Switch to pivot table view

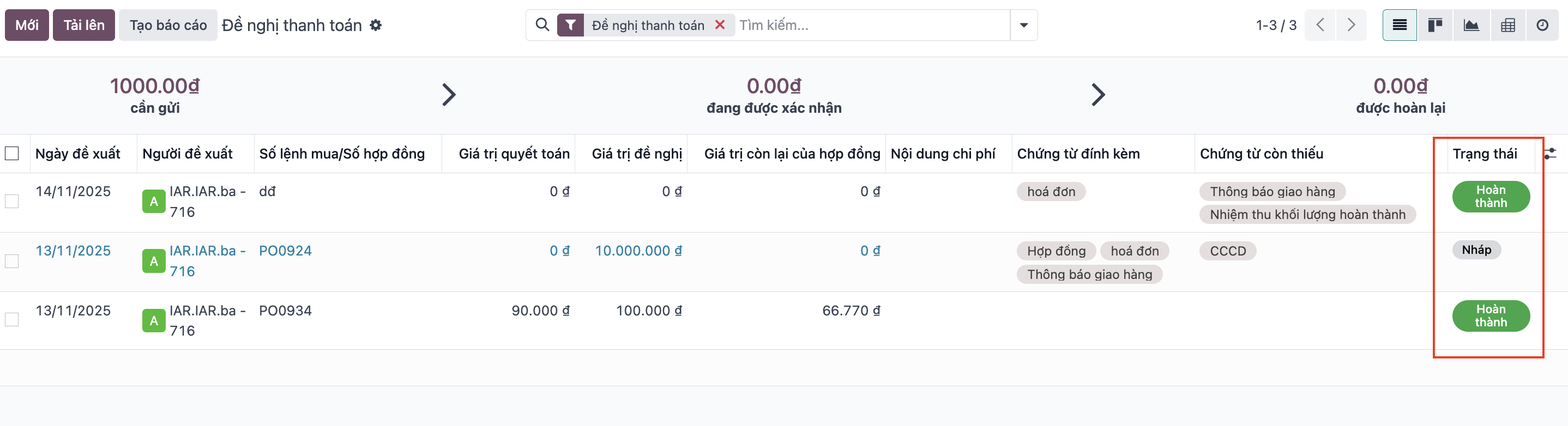pos(1507,25)
